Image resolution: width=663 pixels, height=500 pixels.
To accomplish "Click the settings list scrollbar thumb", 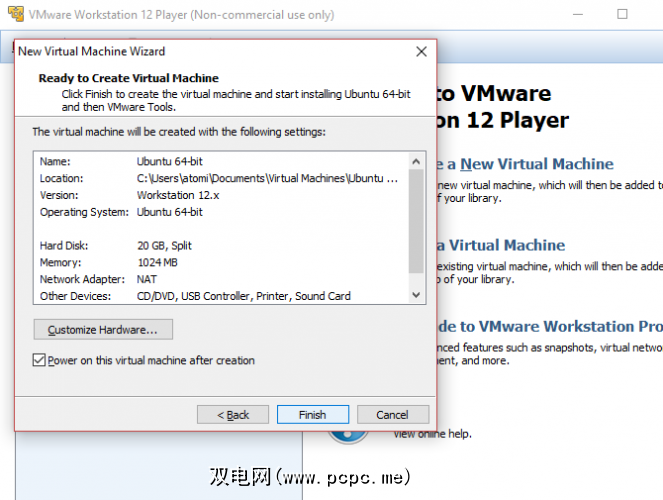I will click(x=416, y=221).
